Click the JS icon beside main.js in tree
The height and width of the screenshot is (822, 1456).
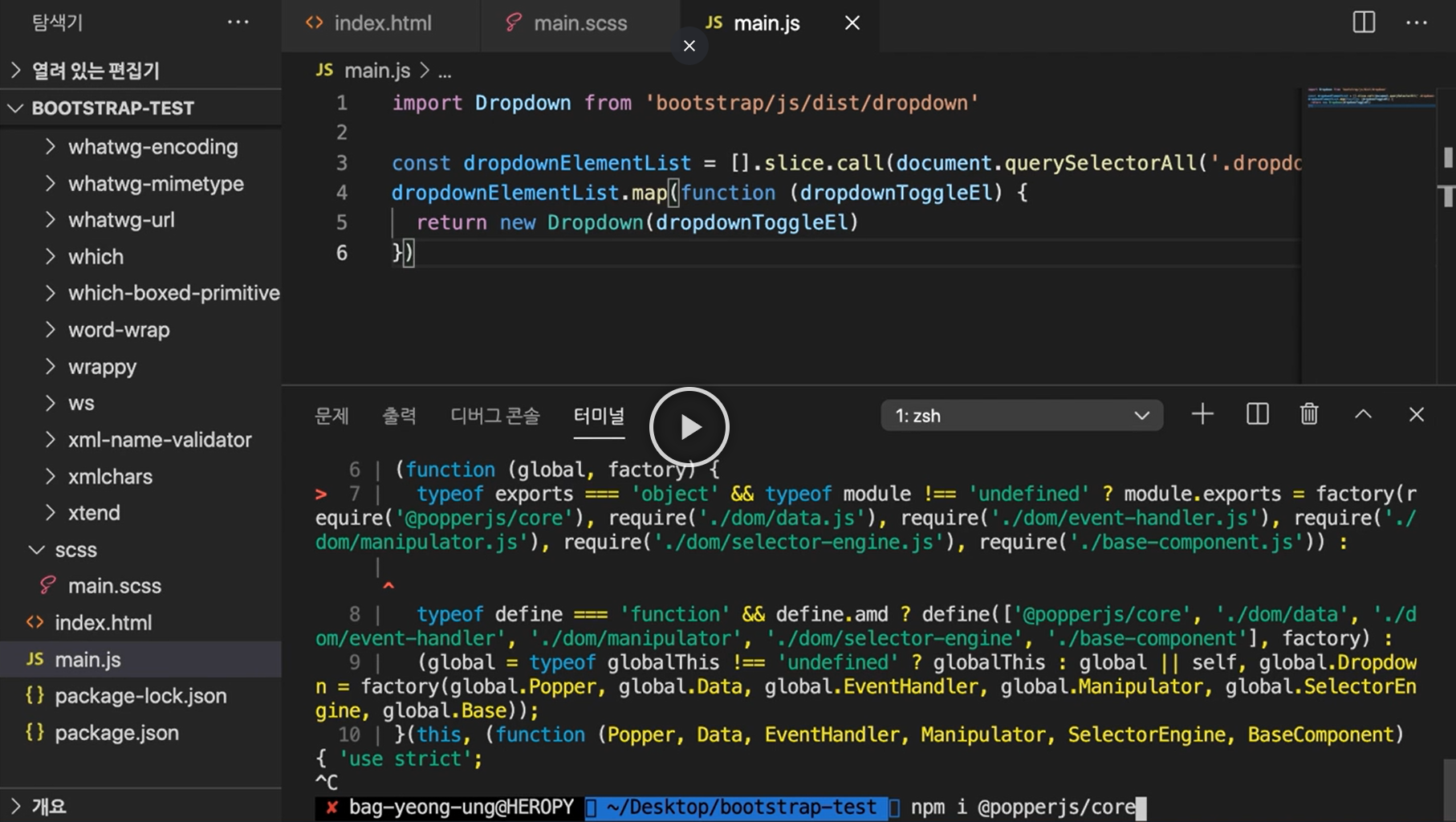[35, 659]
